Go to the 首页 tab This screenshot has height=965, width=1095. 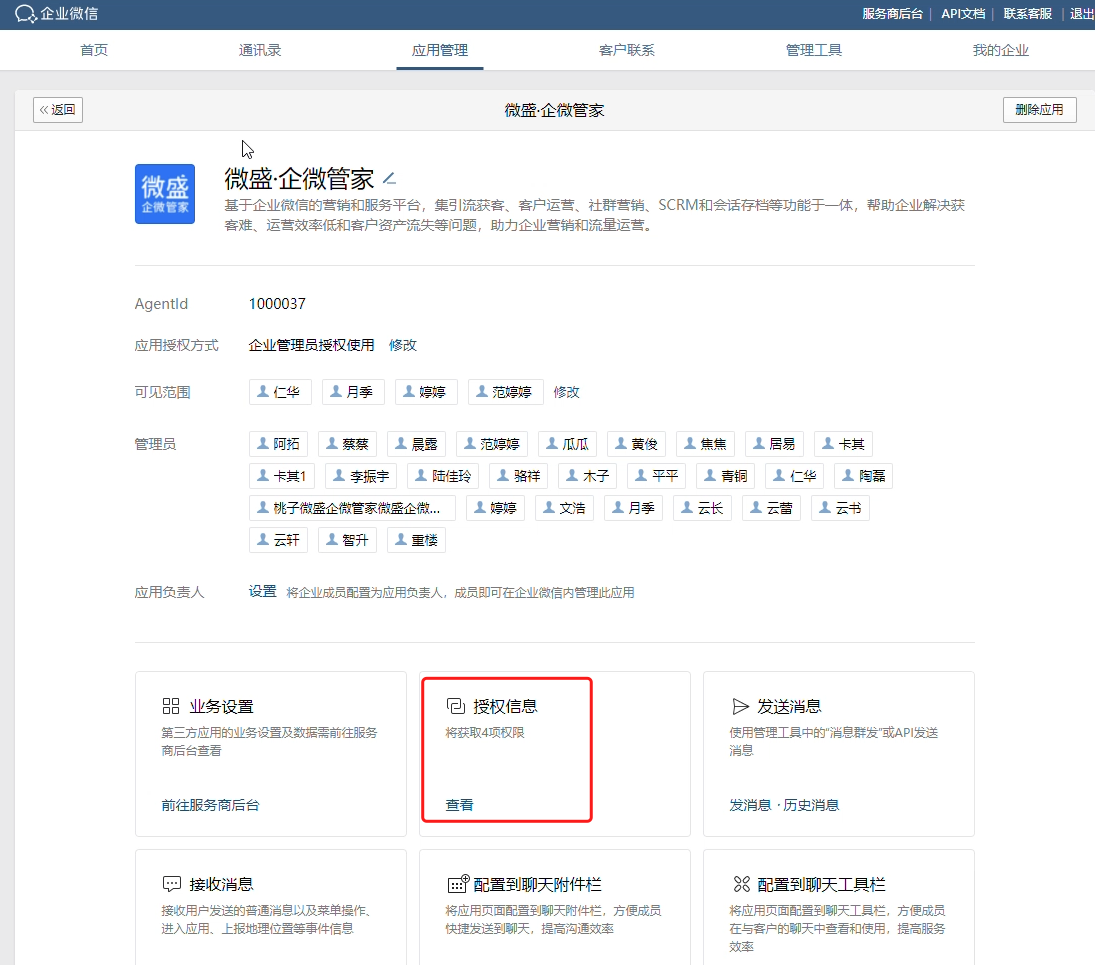click(x=94, y=50)
